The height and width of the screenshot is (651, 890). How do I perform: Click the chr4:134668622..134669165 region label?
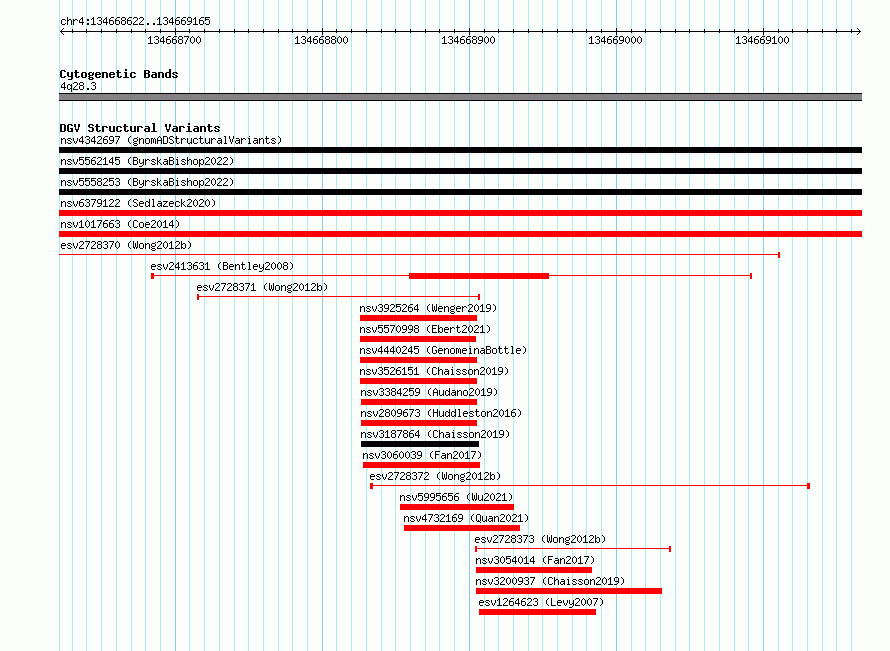[135, 21]
